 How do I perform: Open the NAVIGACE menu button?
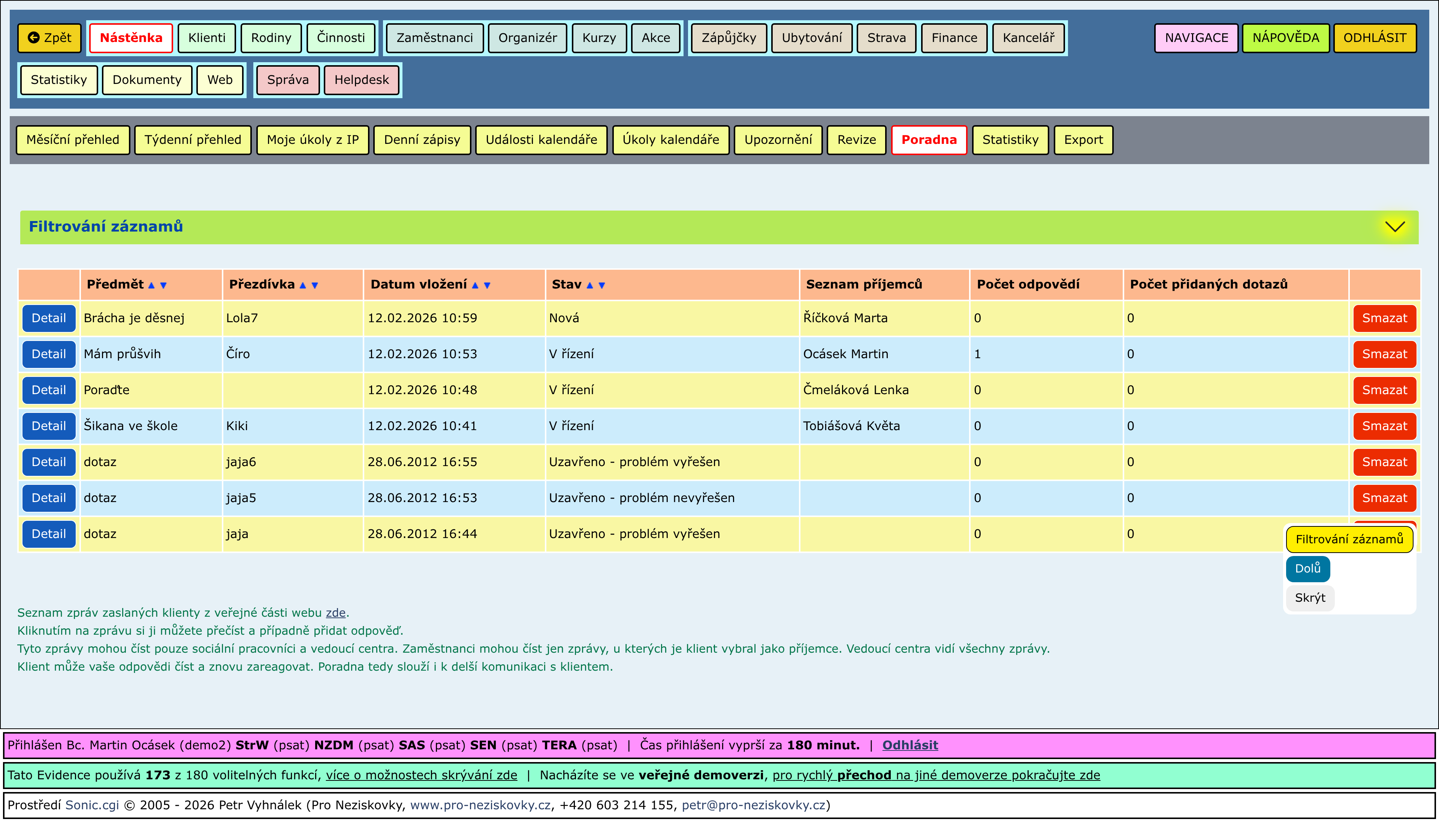[1196, 38]
